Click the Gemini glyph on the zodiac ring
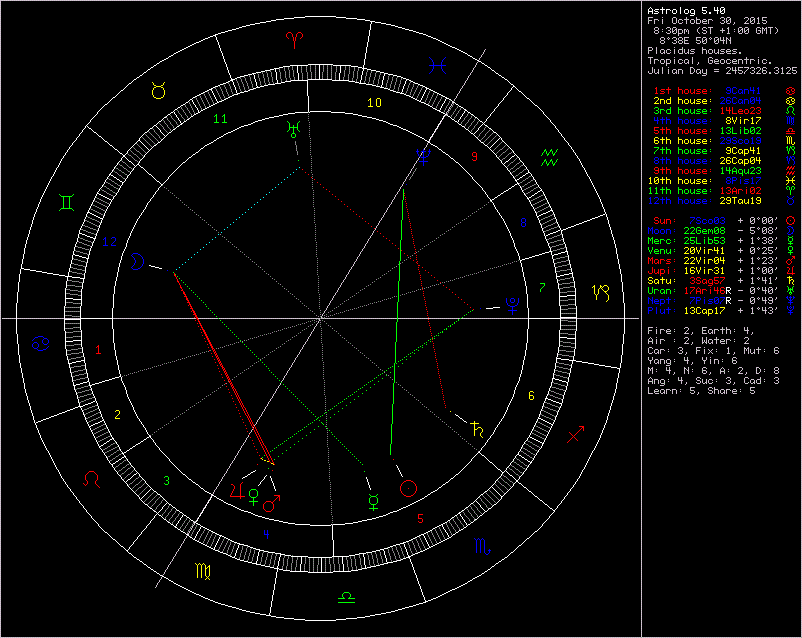The image size is (802, 638). pos(66,203)
